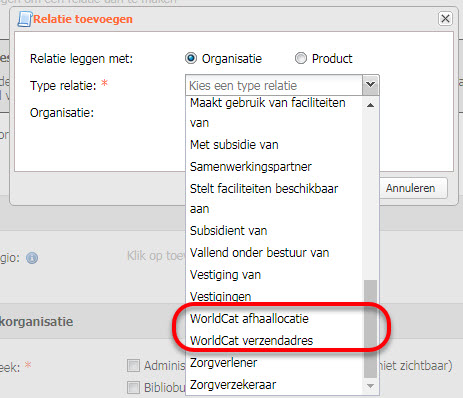This screenshot has height=398, width=463.
Task: Open the Type relatie dropdown arrow
Action: [370, 85]
